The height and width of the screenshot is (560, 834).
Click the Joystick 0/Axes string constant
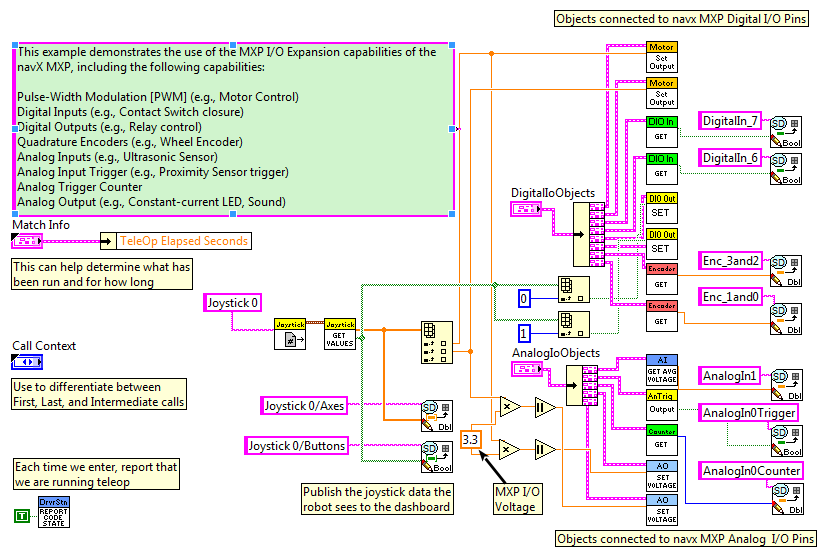(304, 406)
